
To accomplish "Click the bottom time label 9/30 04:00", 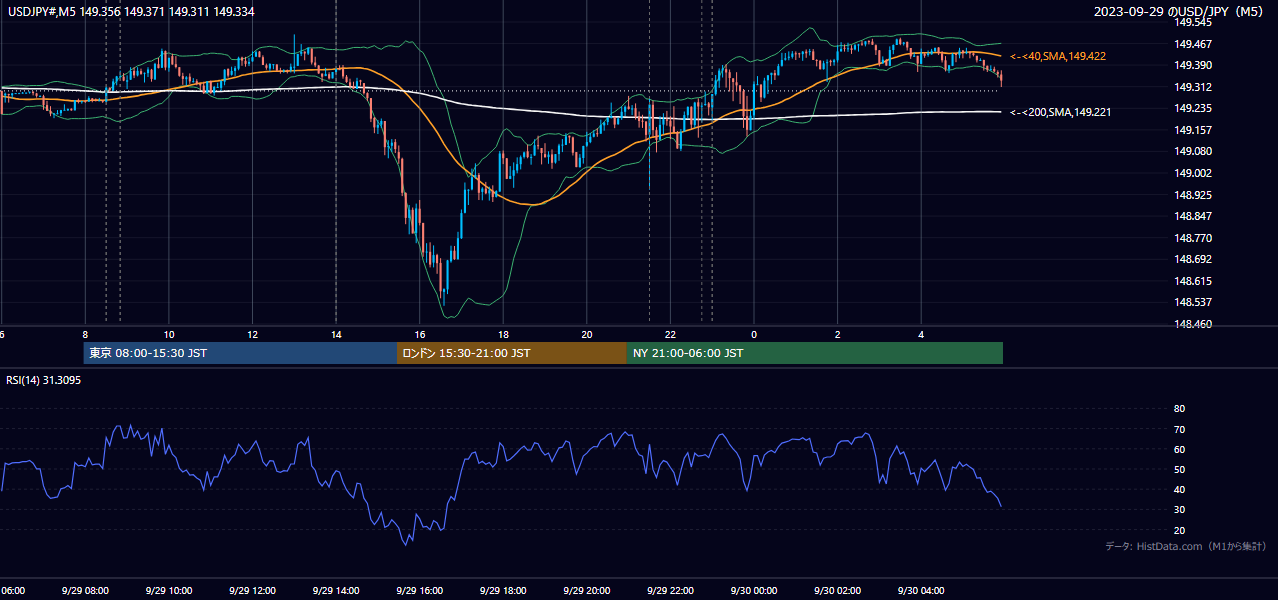I will pyautogui.click(x=921, y=591).
